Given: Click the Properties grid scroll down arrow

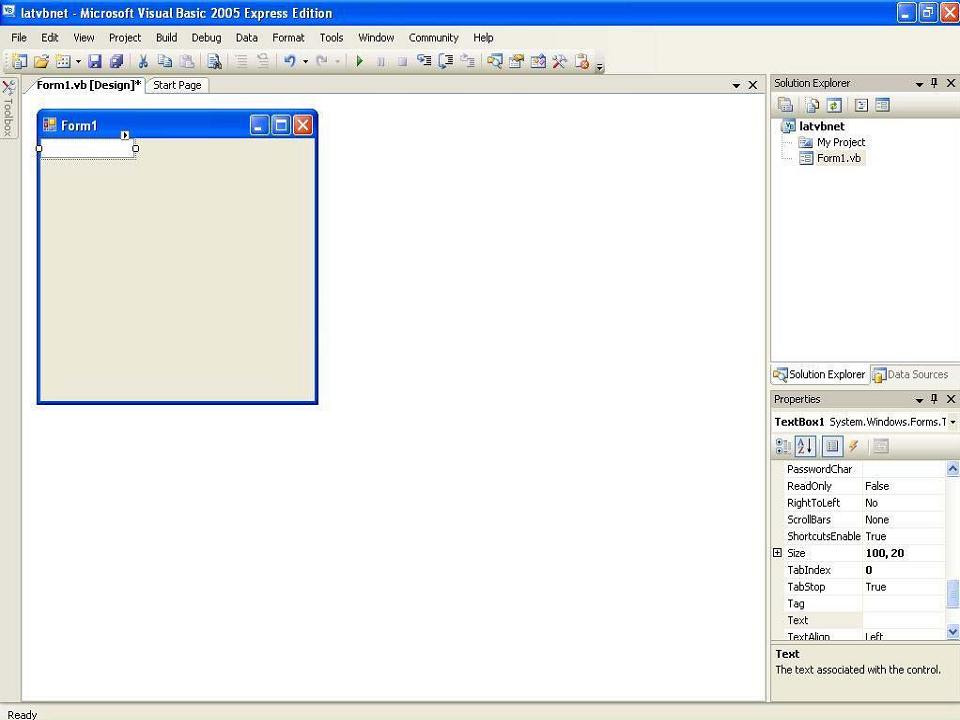Looking at the screenshot, I should tap(952, 631).
